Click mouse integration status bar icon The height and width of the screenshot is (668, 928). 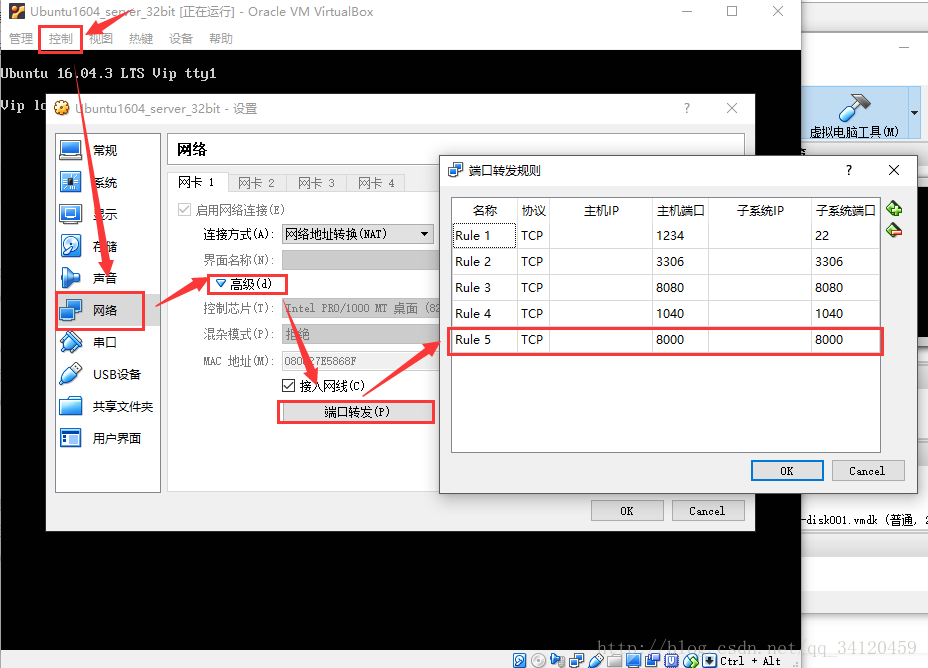point(690,660)
